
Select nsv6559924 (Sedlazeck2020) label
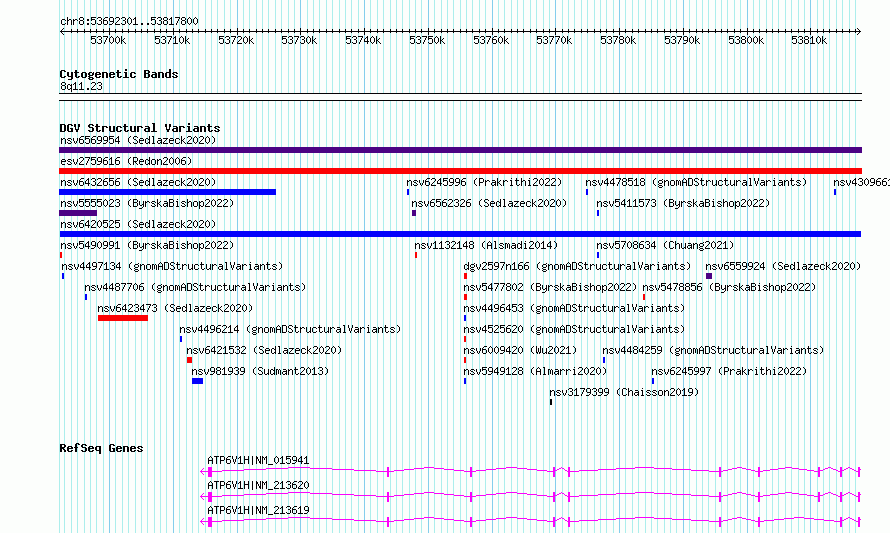coord(783,266)
